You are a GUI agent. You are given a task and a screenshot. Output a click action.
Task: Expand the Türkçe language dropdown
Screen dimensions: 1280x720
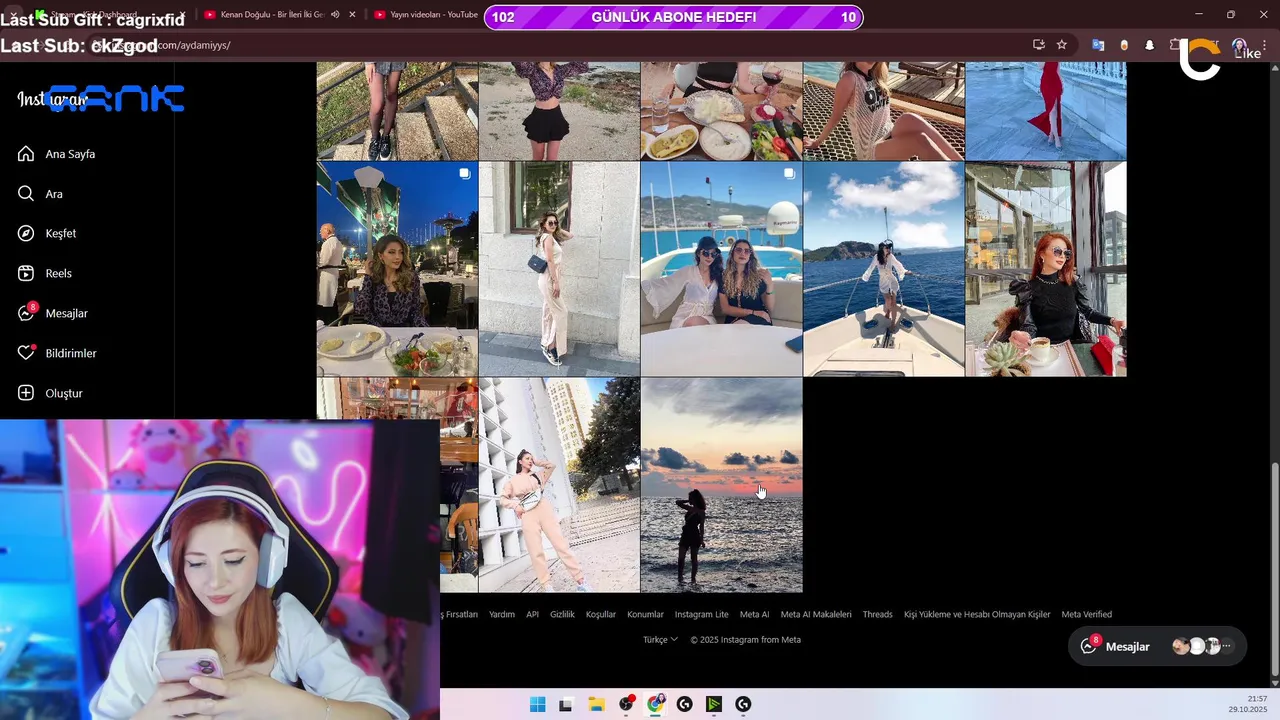point(660,640)
